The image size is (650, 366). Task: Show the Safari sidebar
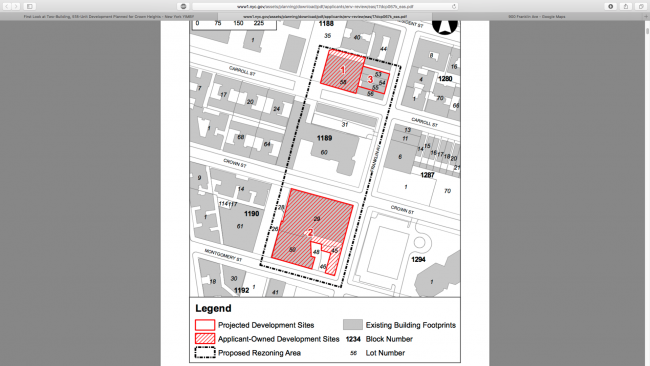(x=30, y=6)
